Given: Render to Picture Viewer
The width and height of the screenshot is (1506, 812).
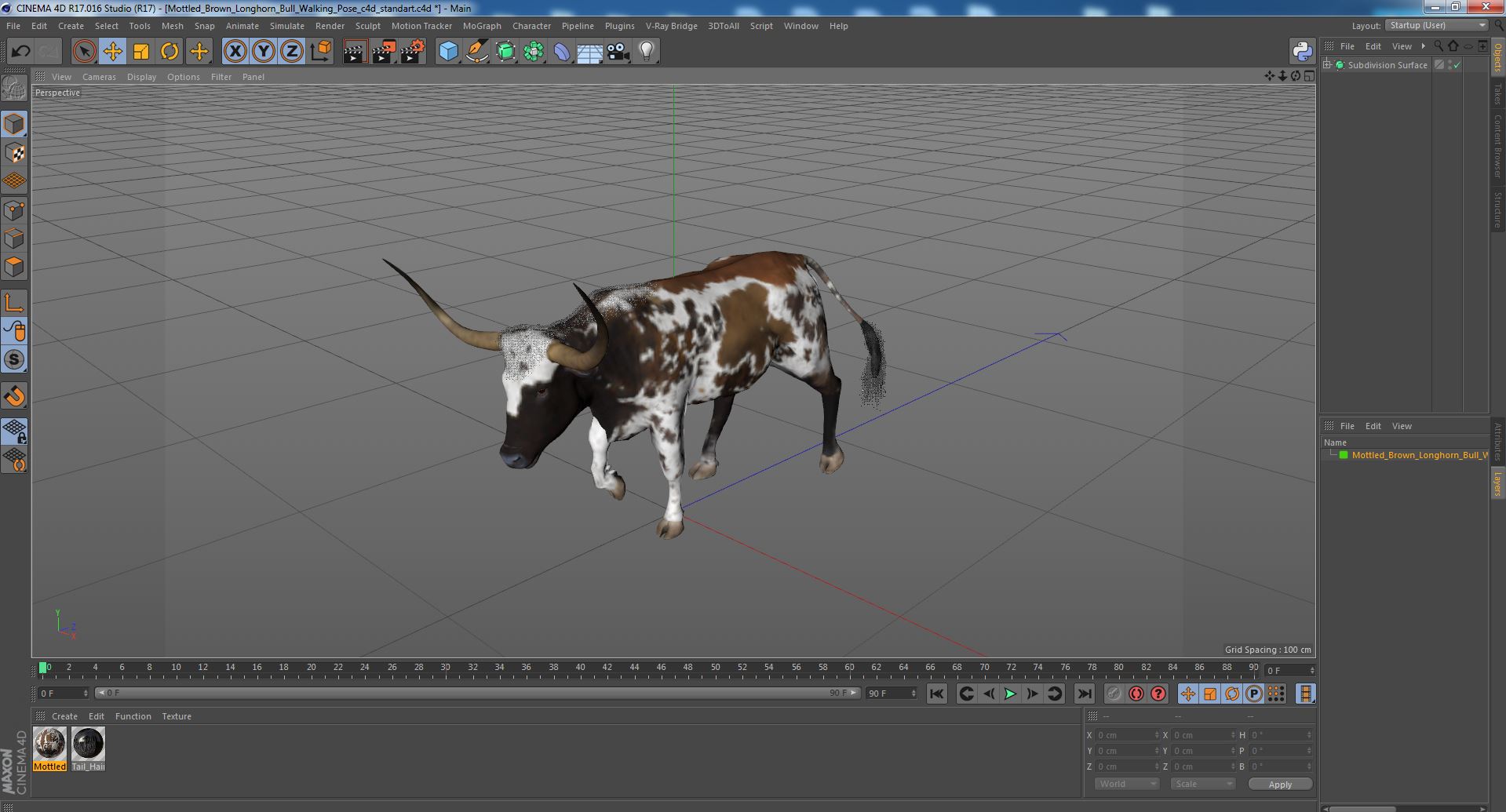Looking at the screenshot, I should pyautogui.click(x=383, y=52).
